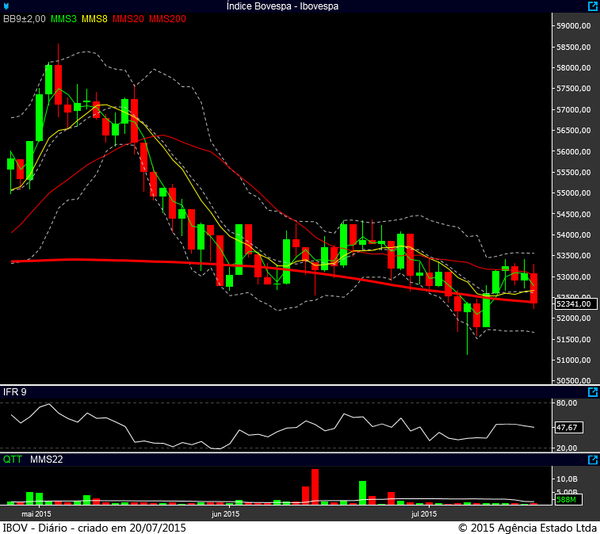Click the 59000,00 price axis label
The height and width of the screenshot is (534, 600).
click(575, 26)
